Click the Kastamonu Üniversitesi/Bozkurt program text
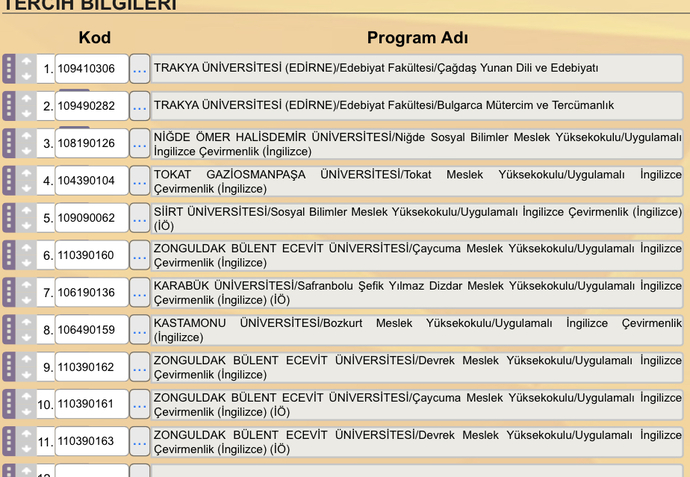Screen dimensions: 690x477 [x=417, y=330]
